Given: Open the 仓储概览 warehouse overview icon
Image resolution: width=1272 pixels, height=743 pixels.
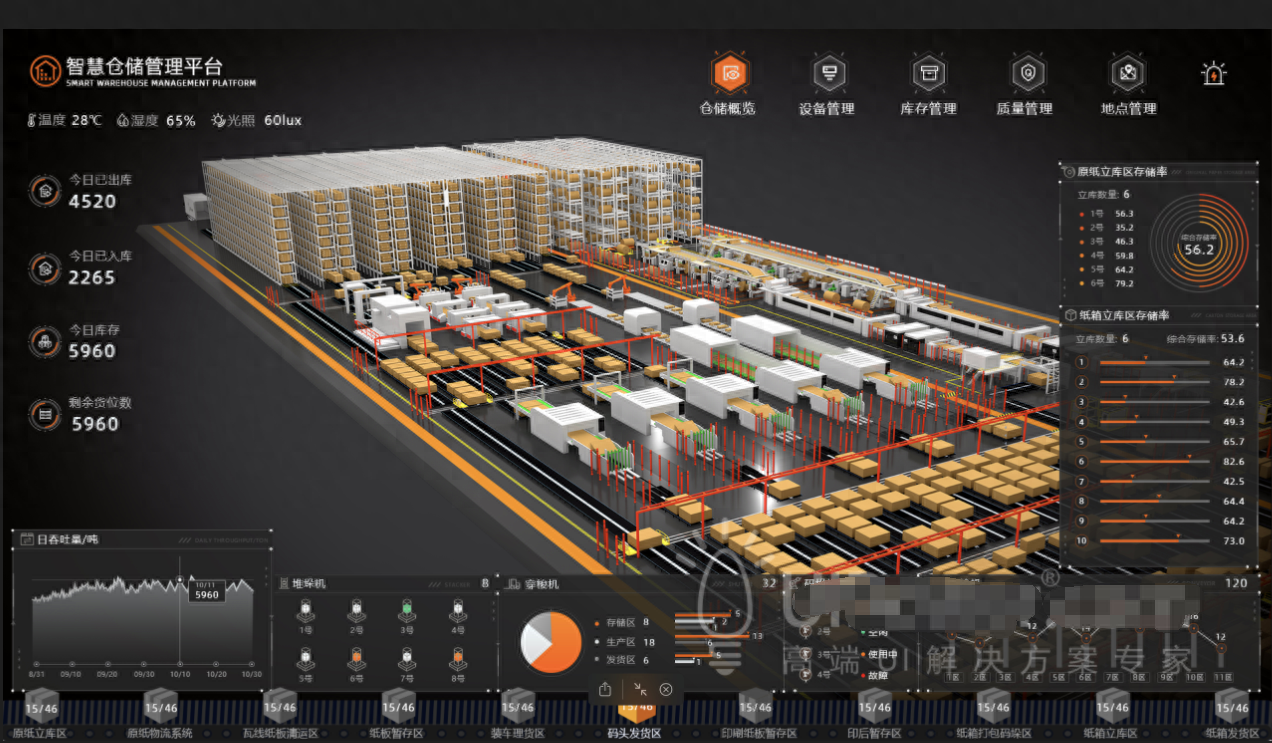Looking at the screenshot, I should [730, 73].
